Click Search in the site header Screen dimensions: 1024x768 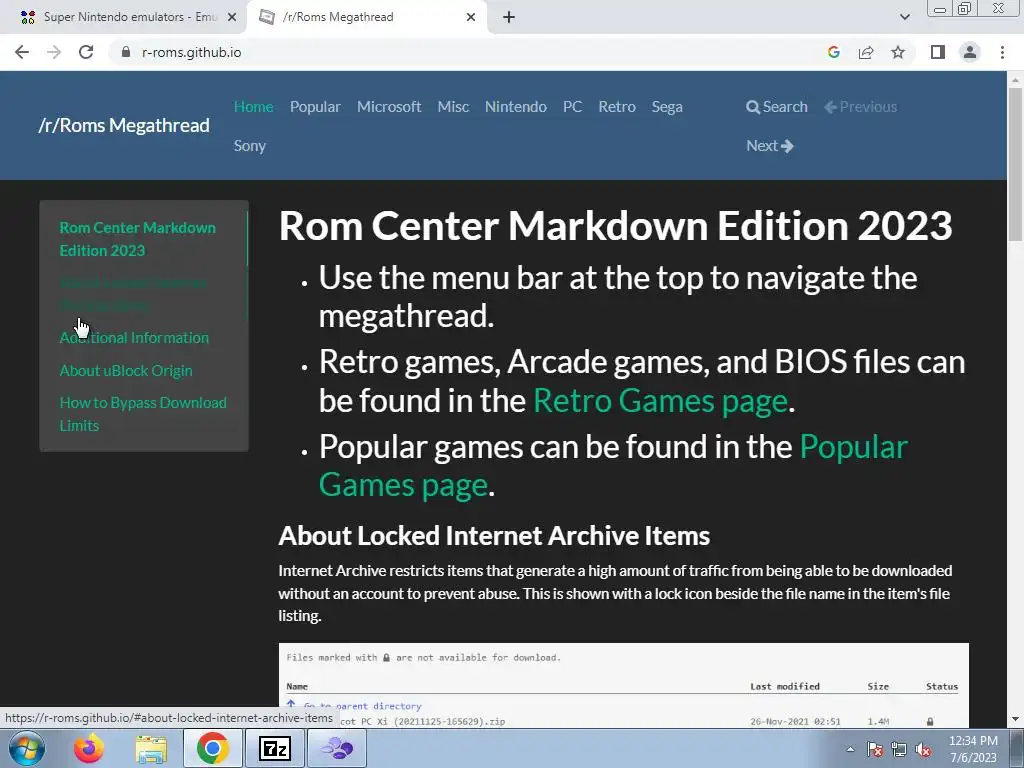pos(777,106)
